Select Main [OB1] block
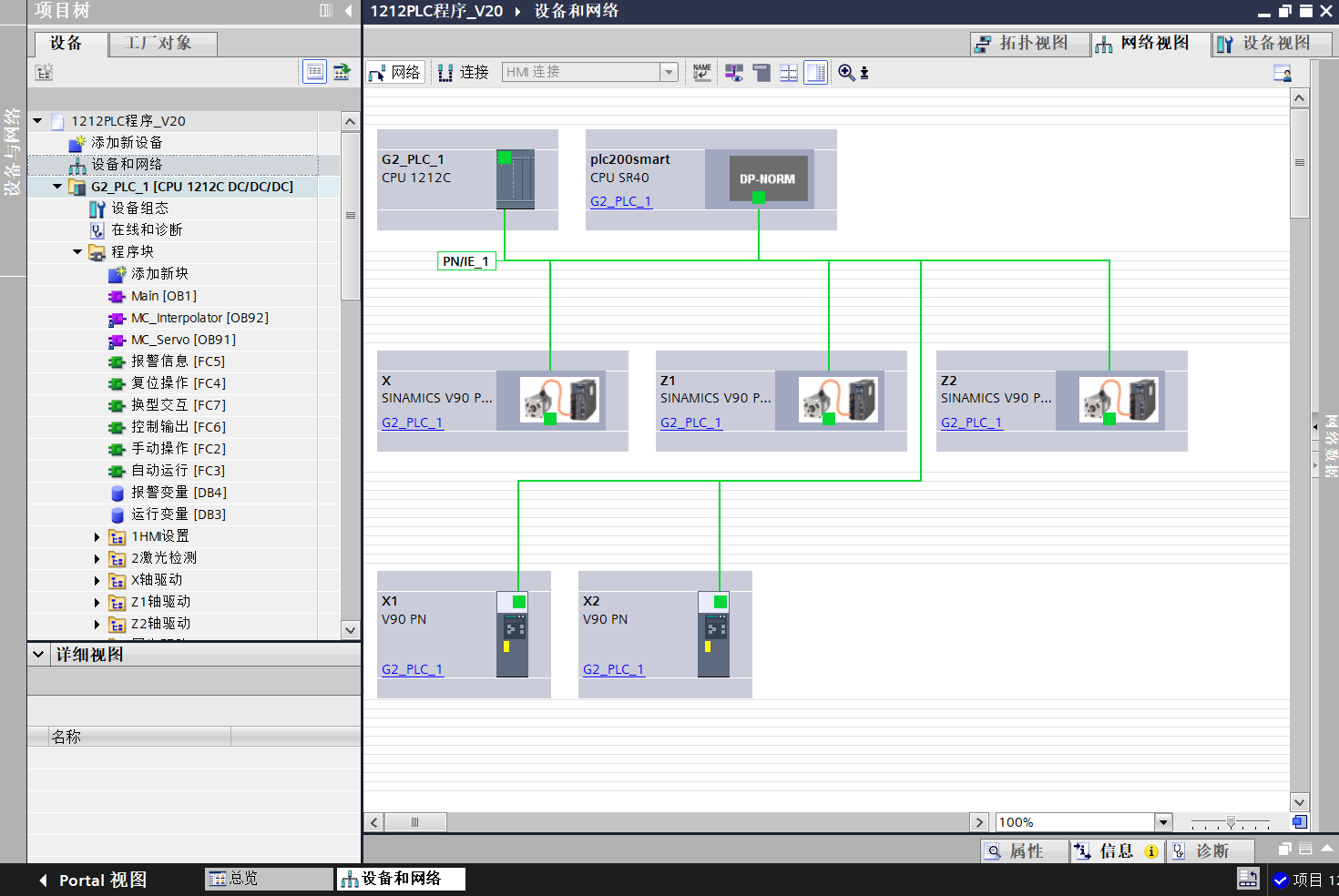Viewport: 1339px width, 896px height. [163, 296]
